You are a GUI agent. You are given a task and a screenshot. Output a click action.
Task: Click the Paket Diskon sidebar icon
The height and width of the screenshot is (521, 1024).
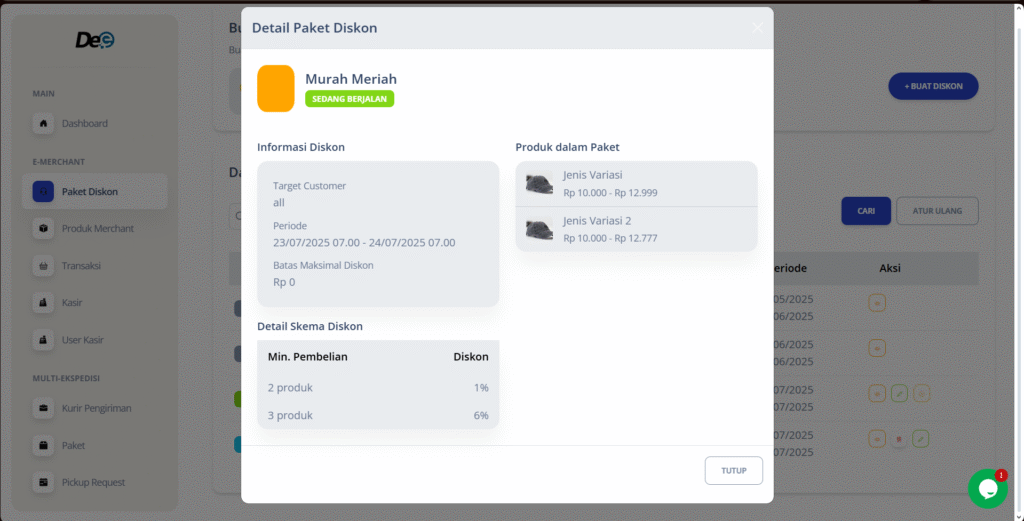(43, 192)
